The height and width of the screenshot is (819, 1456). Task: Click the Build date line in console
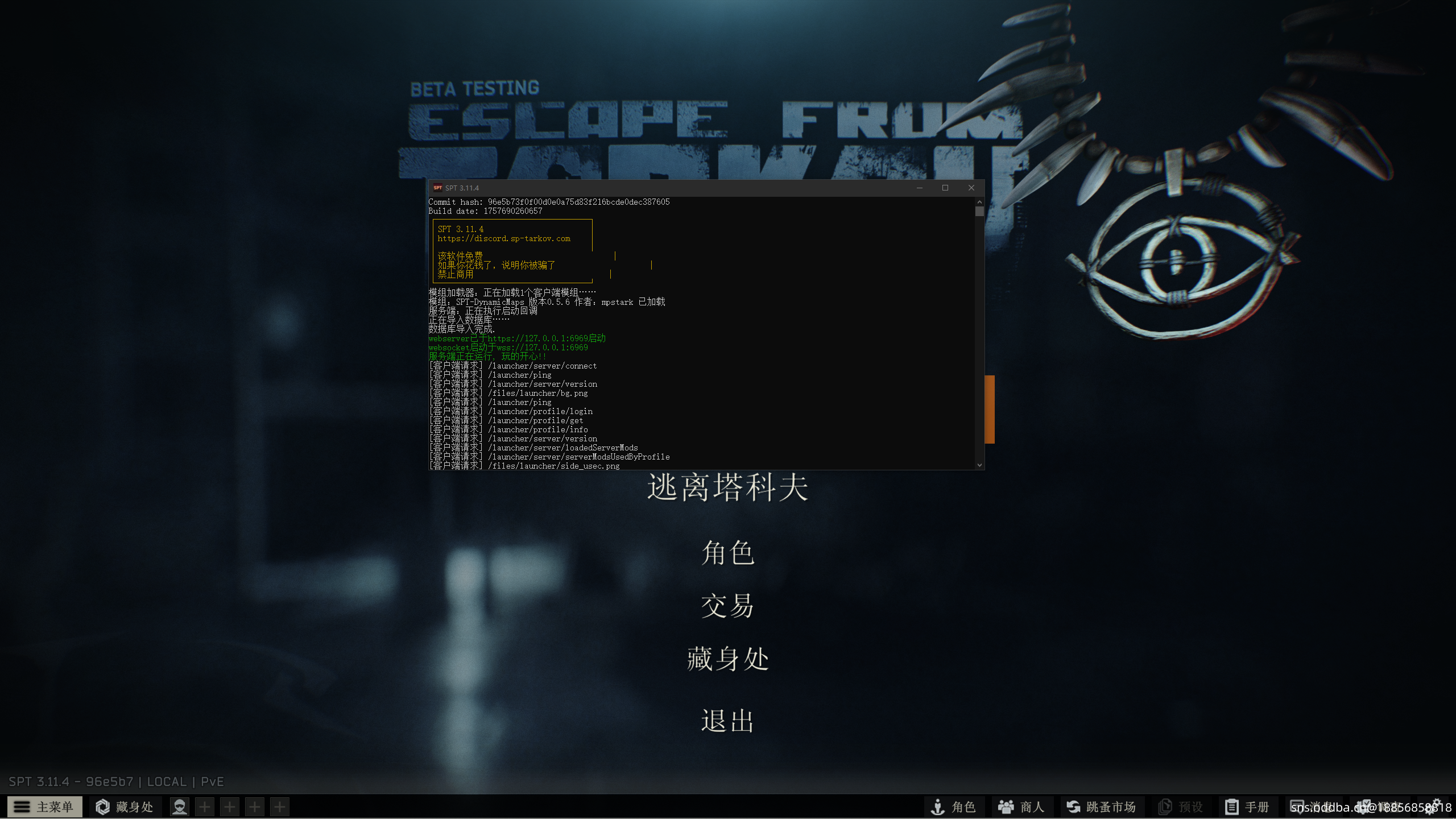[485, 211]
